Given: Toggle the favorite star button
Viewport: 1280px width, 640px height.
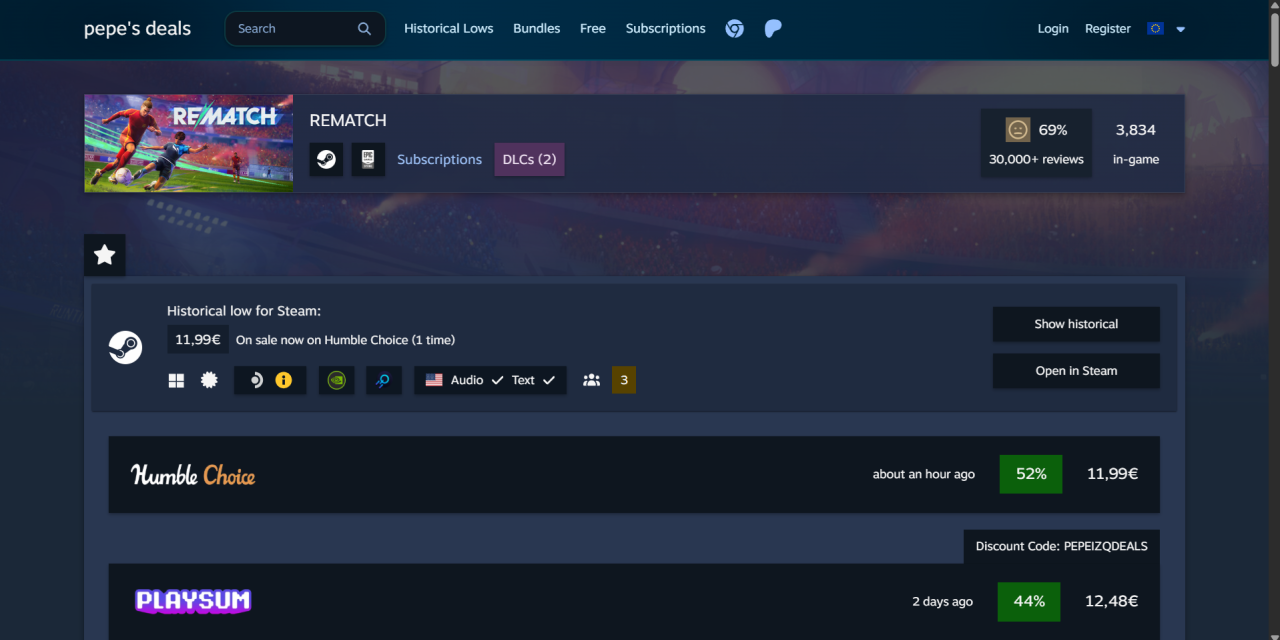Looking at the screenshot, I should [105, 255].
